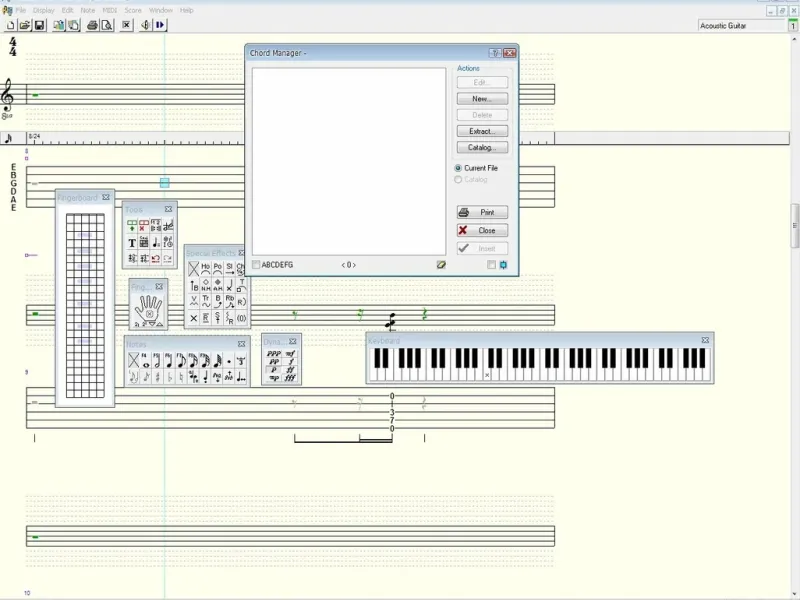
Task: Click the 1 track button beside Acoustic Guitar
Action: pyautogui.click(x=793, y=26)
